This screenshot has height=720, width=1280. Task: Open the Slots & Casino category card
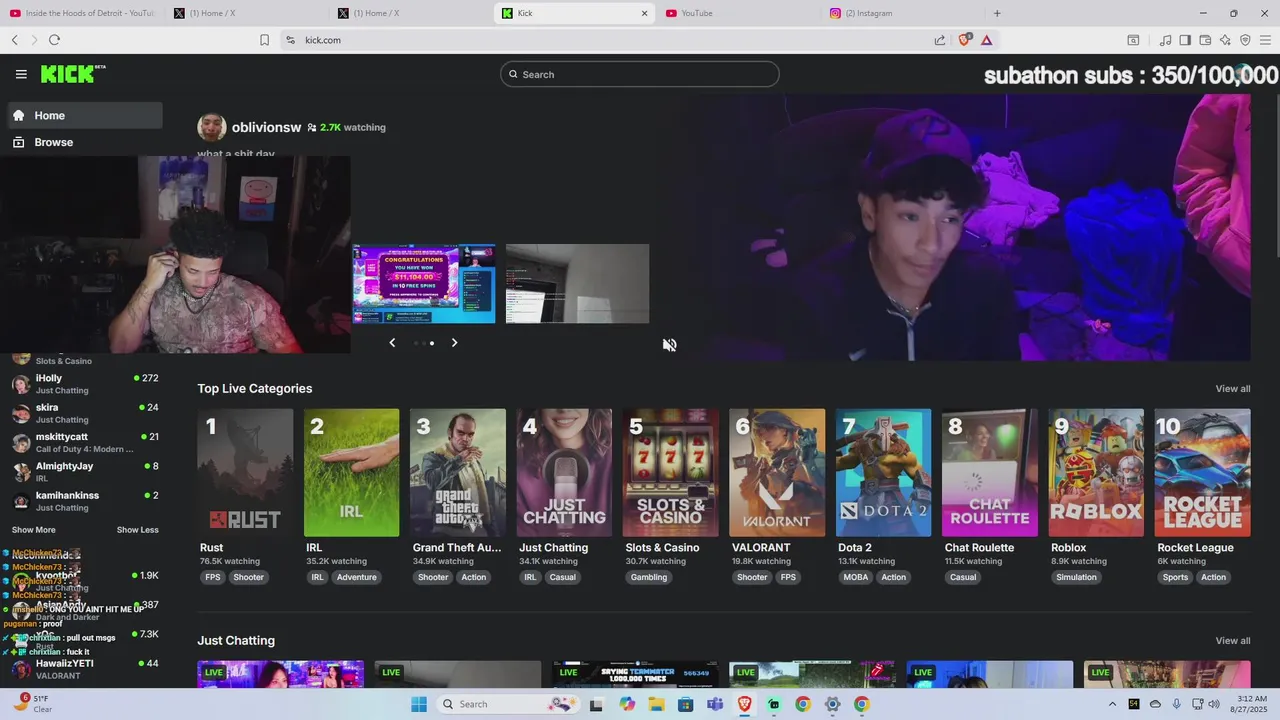tap(671, 473)
